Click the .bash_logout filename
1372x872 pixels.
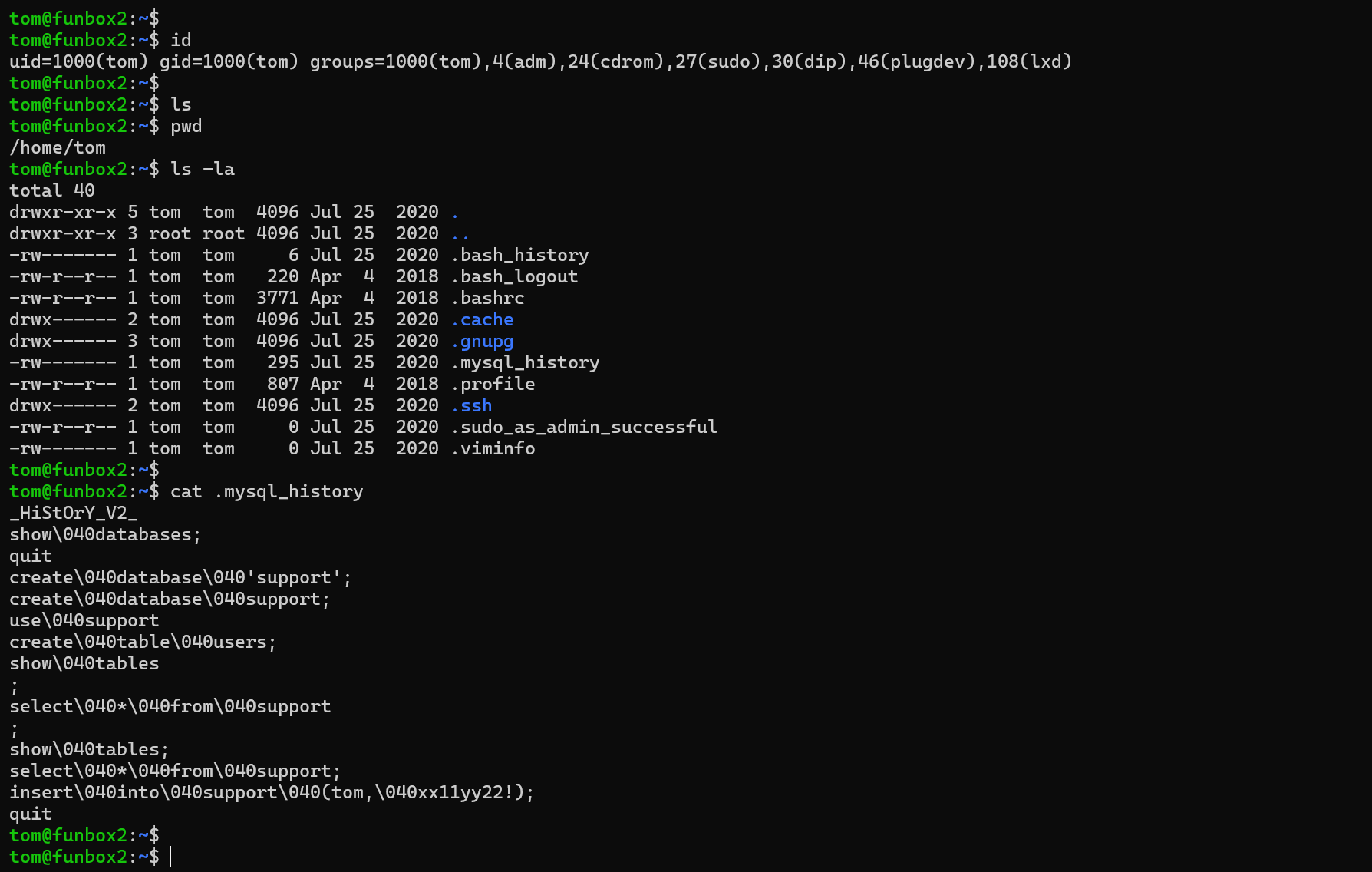[x=514, y=276]
